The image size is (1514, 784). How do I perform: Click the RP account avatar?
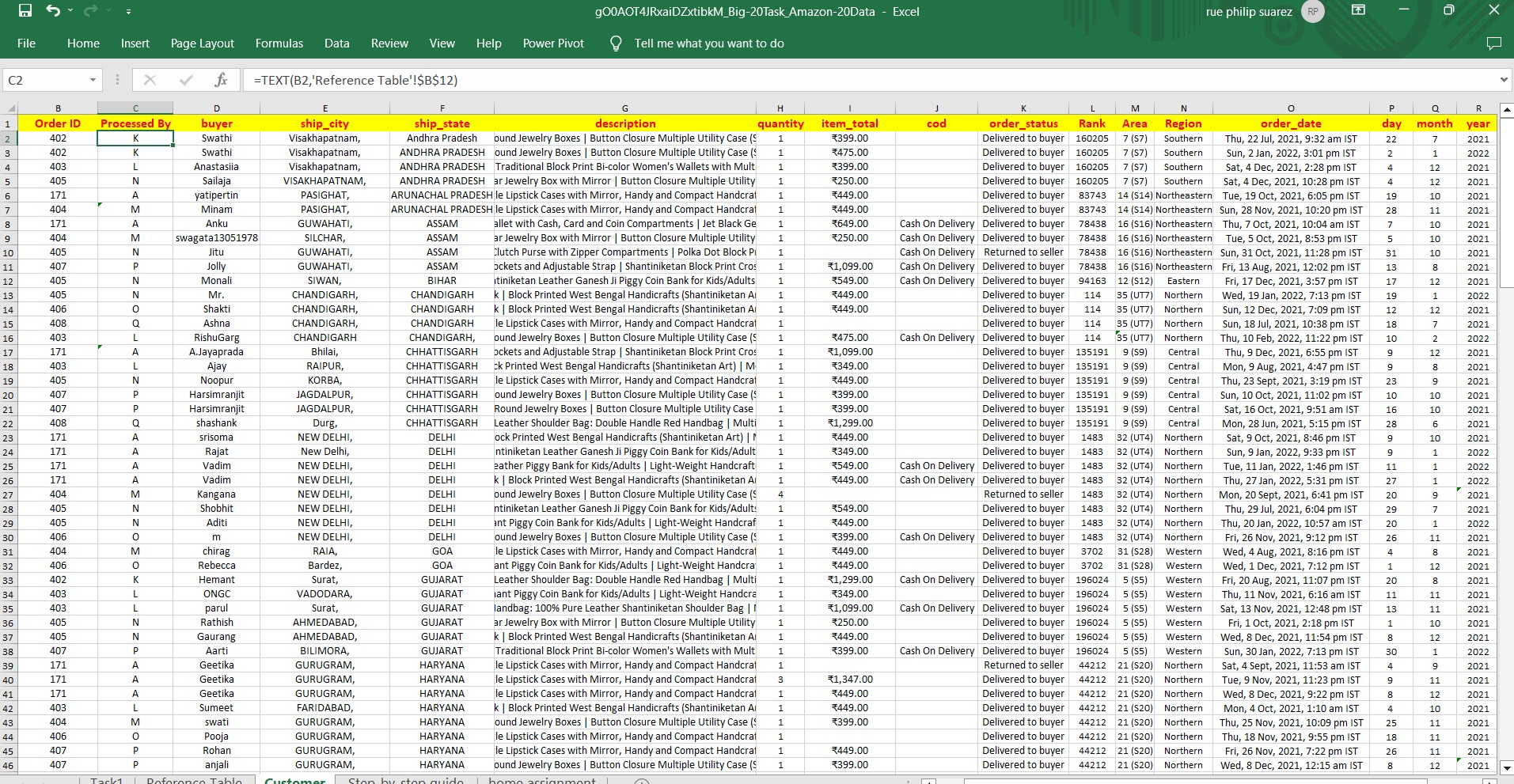click(x=1313, y=11)
